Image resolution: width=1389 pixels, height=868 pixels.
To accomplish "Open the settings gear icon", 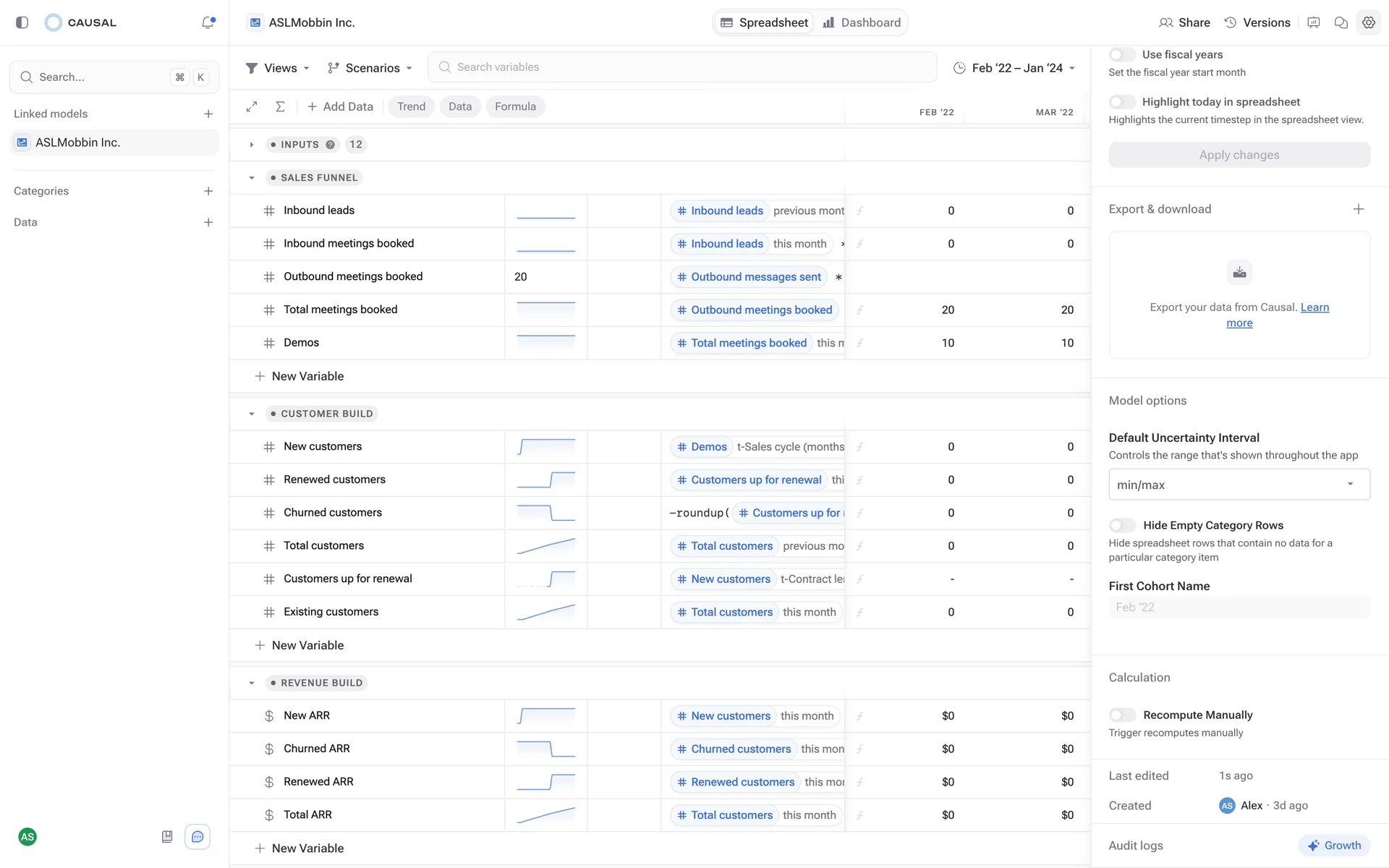I will [1368, 22].
